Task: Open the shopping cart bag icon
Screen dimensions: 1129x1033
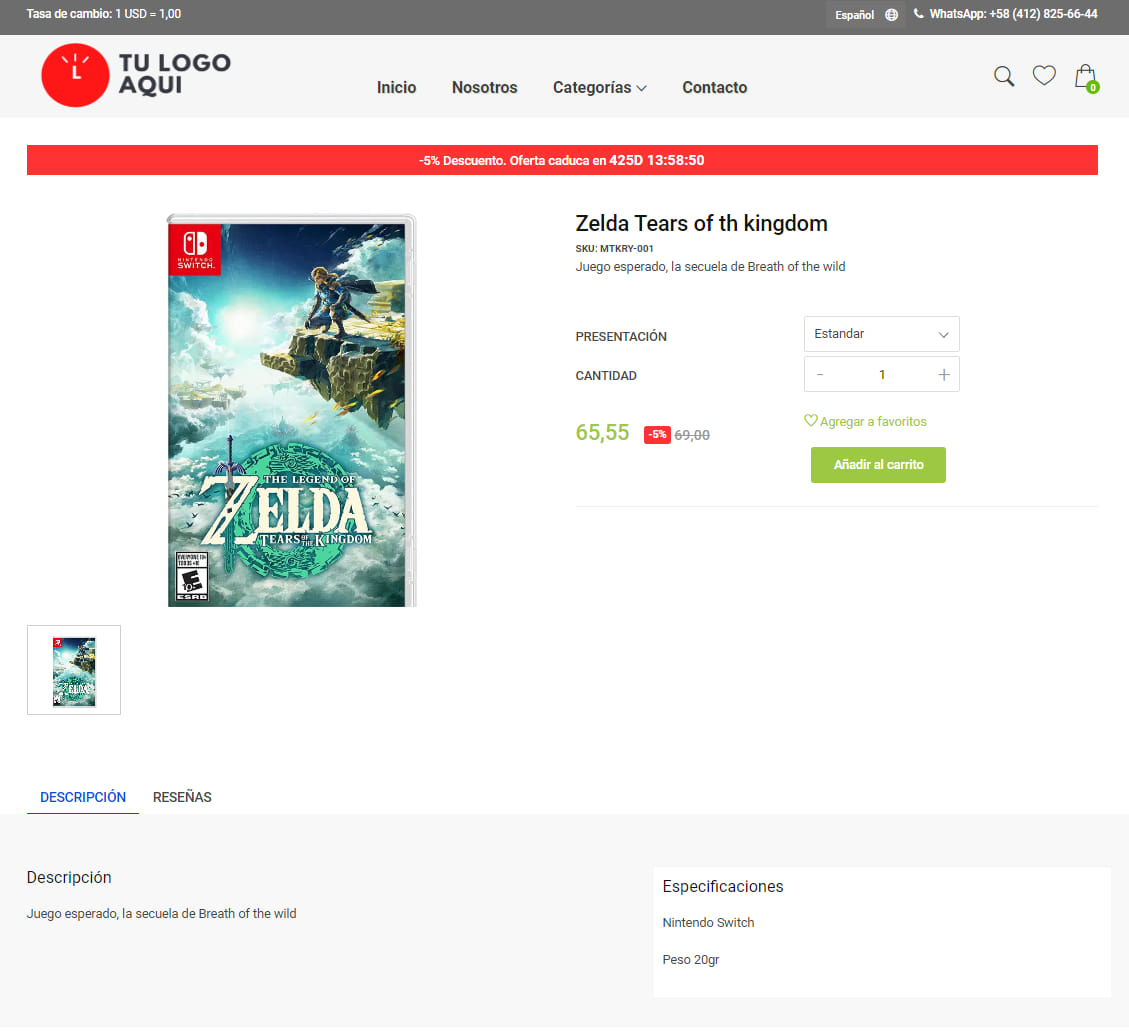Action: coord(1085,77)
